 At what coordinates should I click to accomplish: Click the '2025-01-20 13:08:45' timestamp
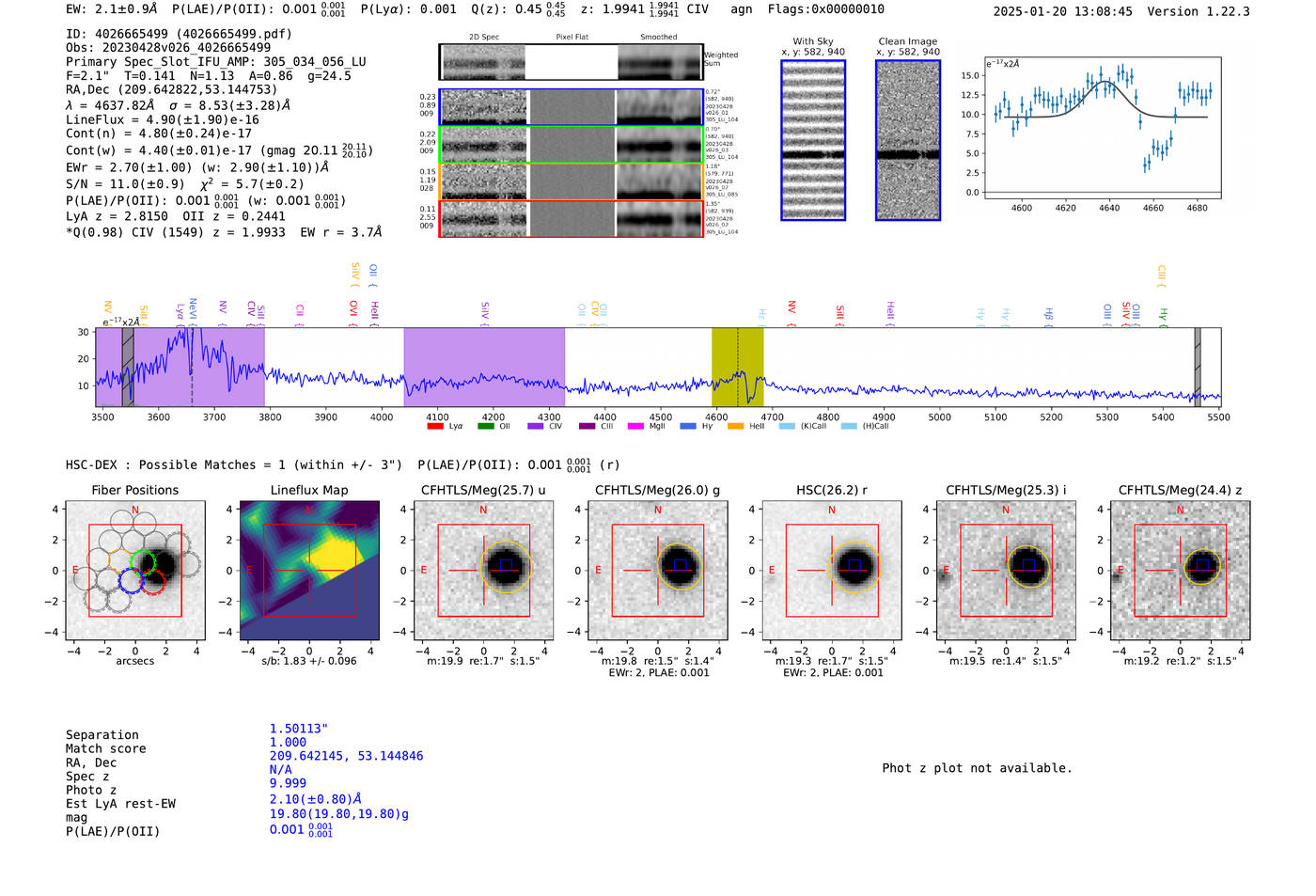click(1063, 11)
